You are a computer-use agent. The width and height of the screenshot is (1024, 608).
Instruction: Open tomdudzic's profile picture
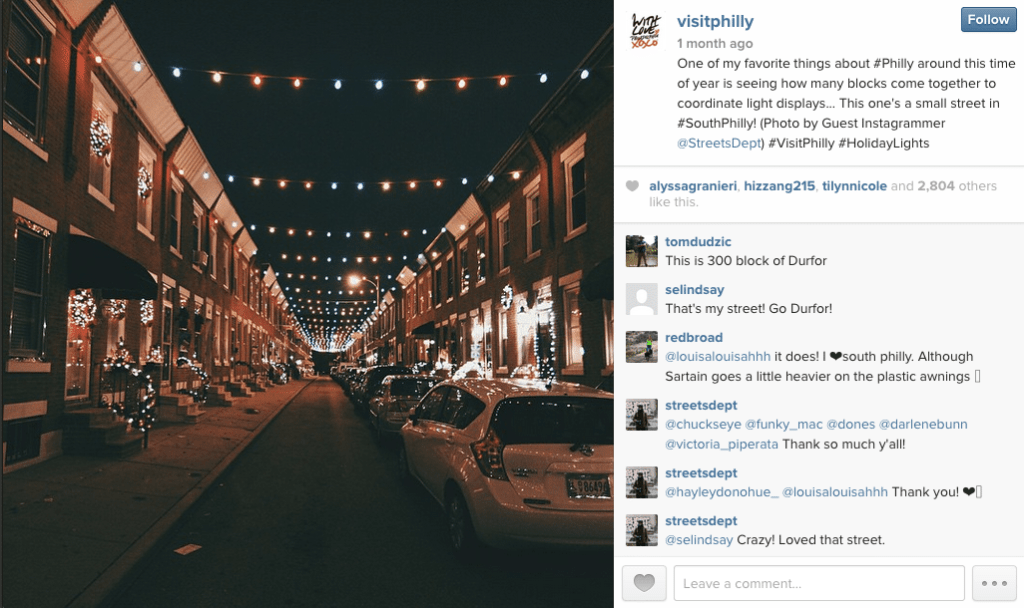tap(641, 251)
